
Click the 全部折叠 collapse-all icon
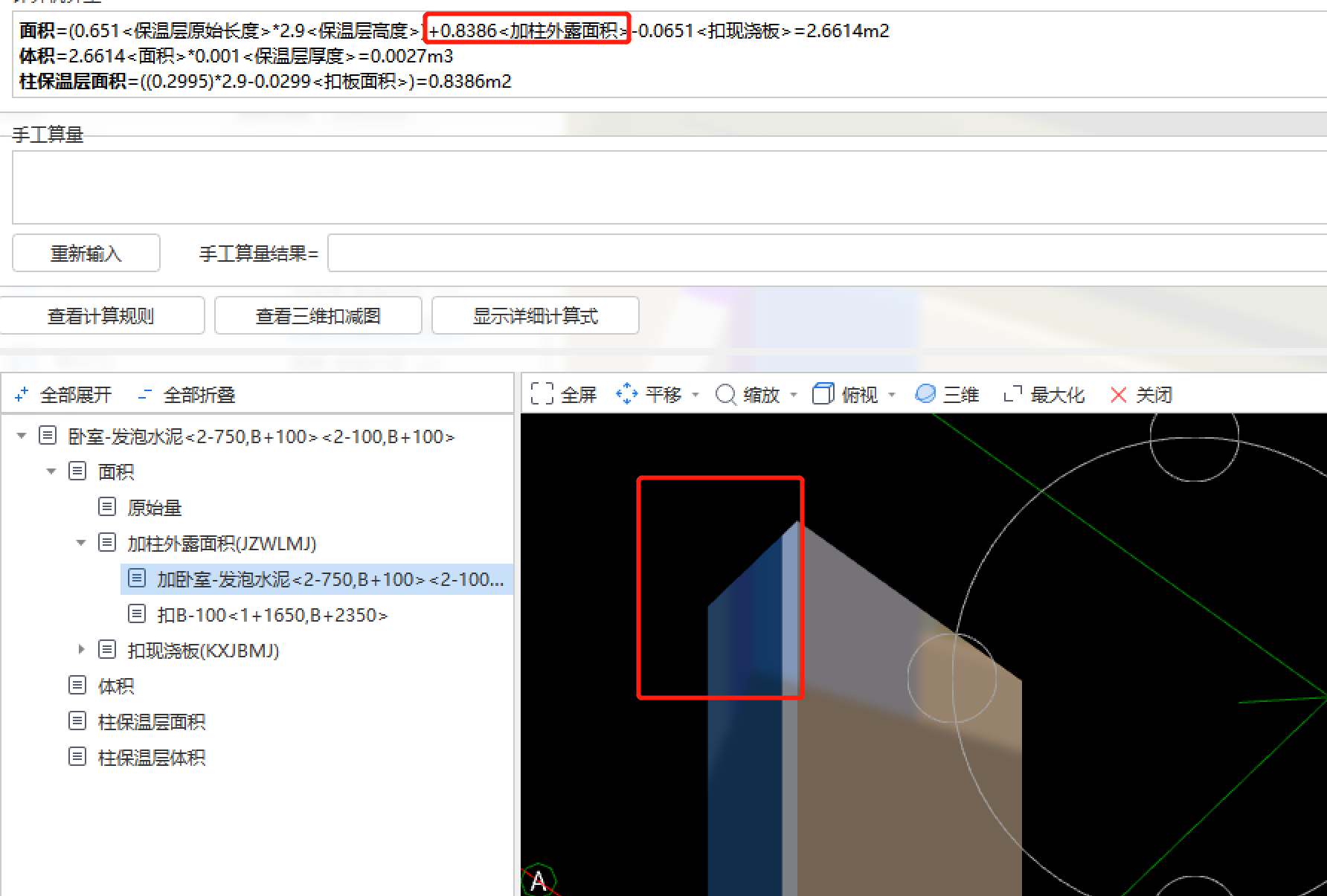[145, 394]
